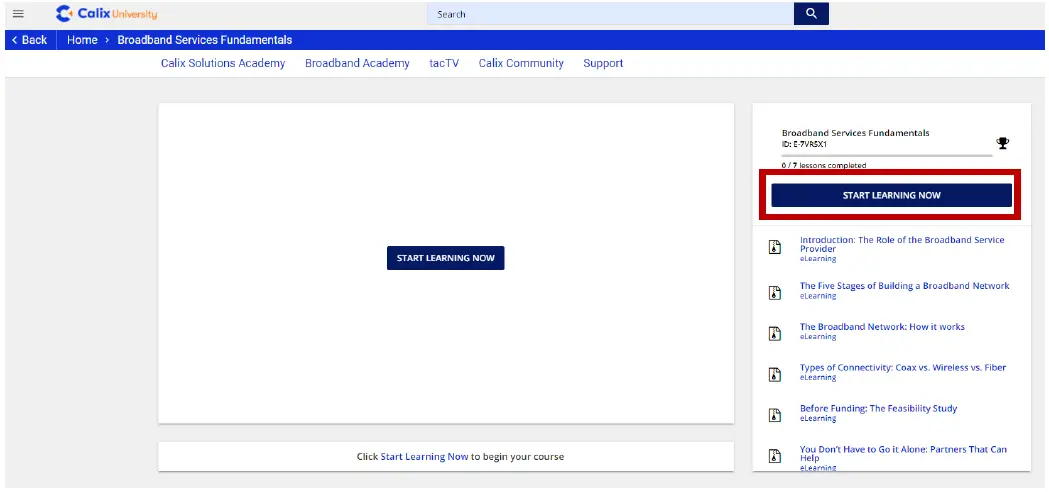
Task: Click Start Learning Now in center player
Action: tap(446, 258)
